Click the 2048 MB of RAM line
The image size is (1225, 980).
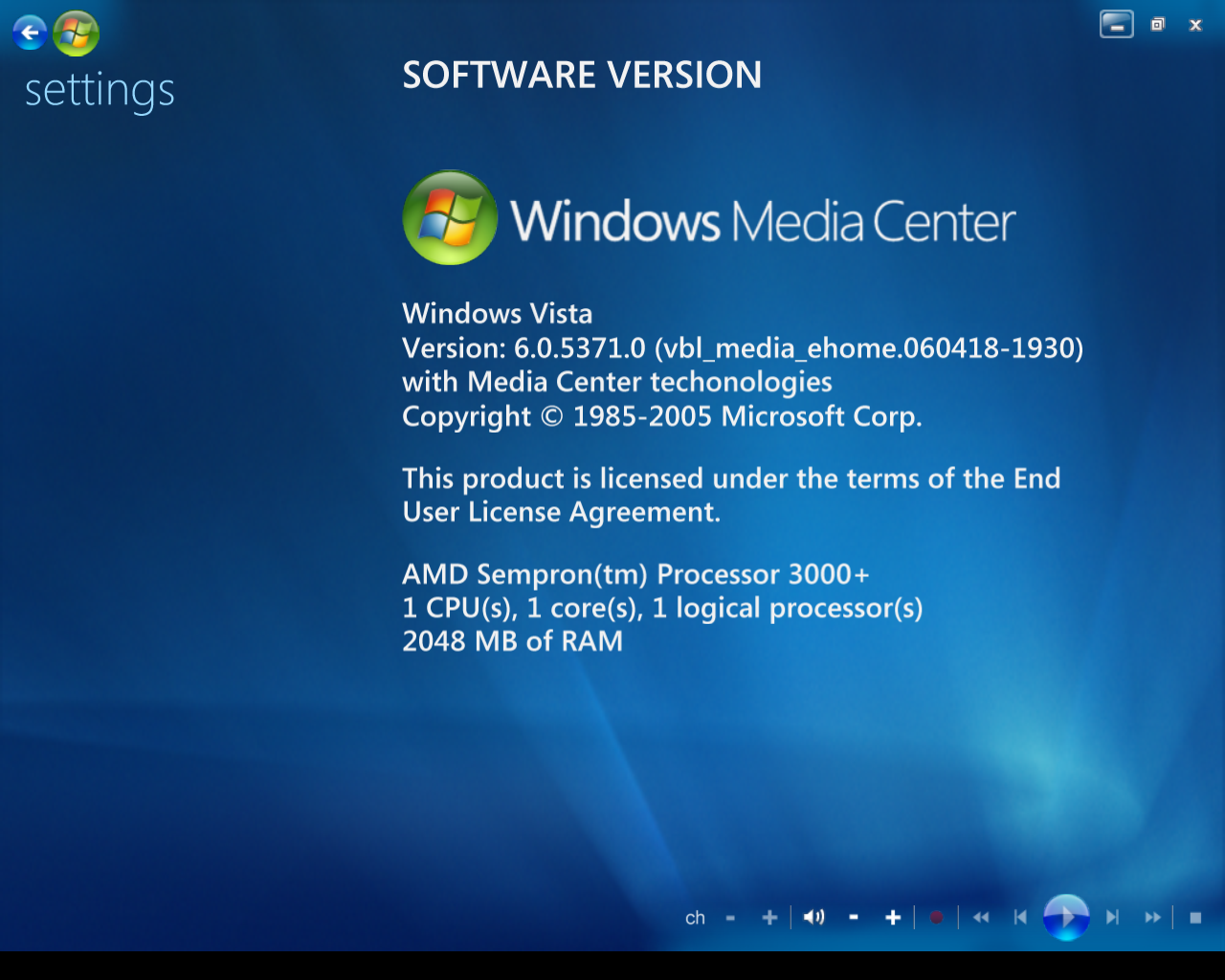point(512,641)
